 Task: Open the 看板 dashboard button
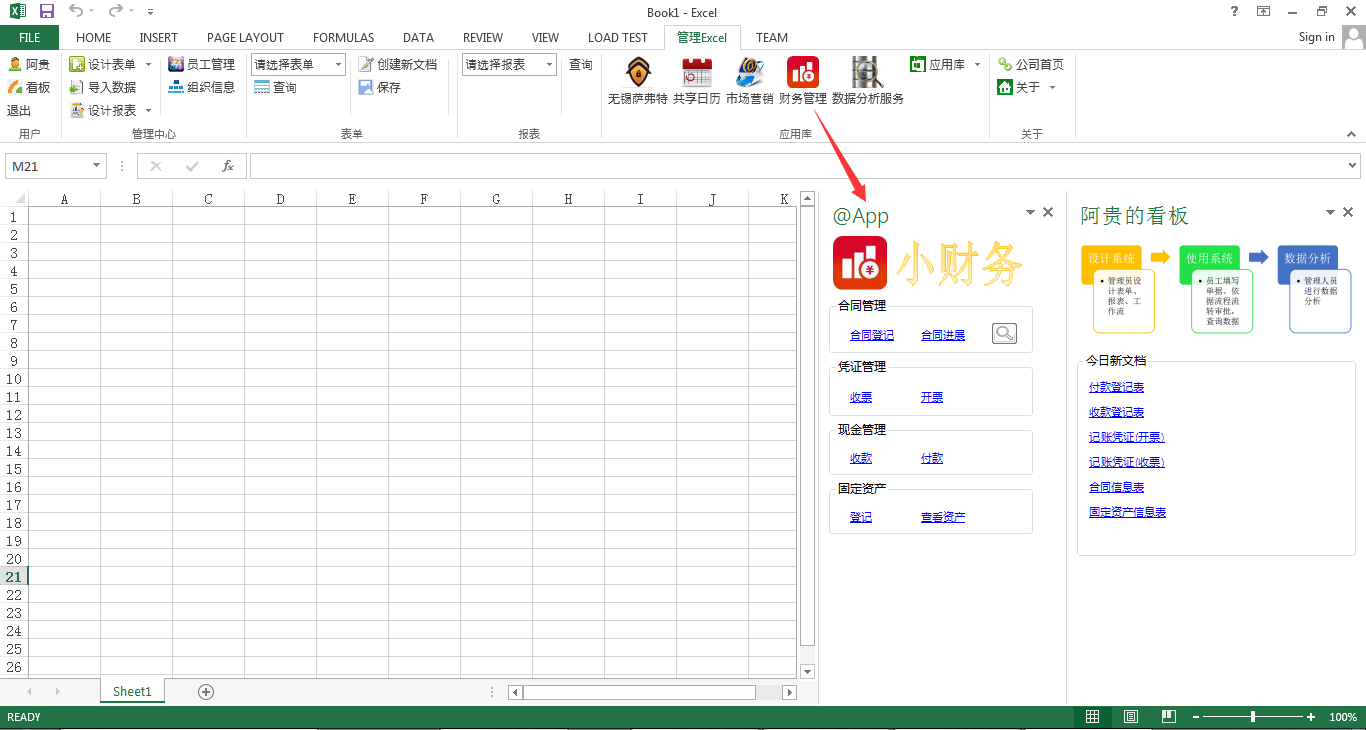(x=29, y=87)
